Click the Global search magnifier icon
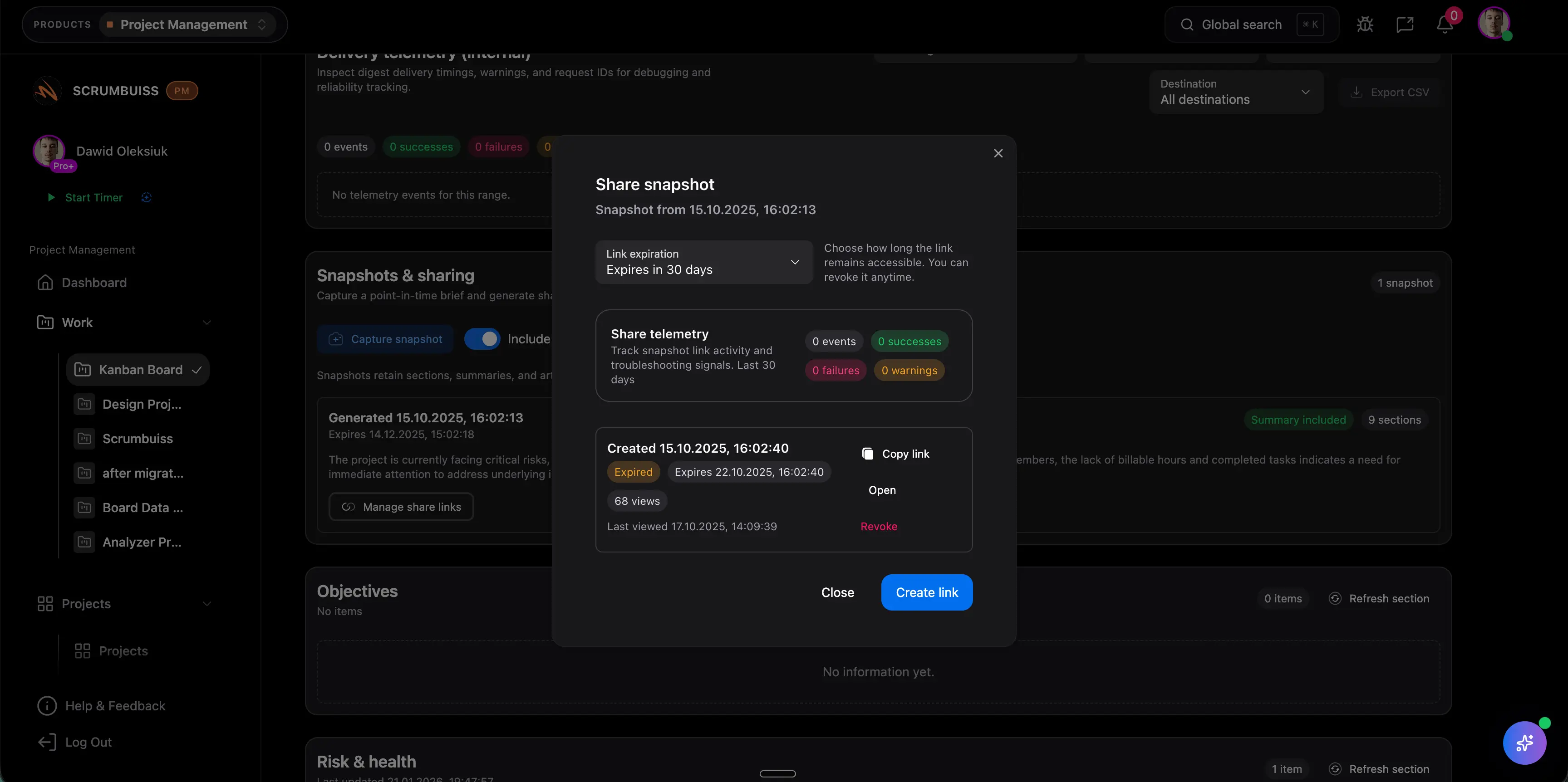This screenshot has width=1568, height=782. (1186, 24)
